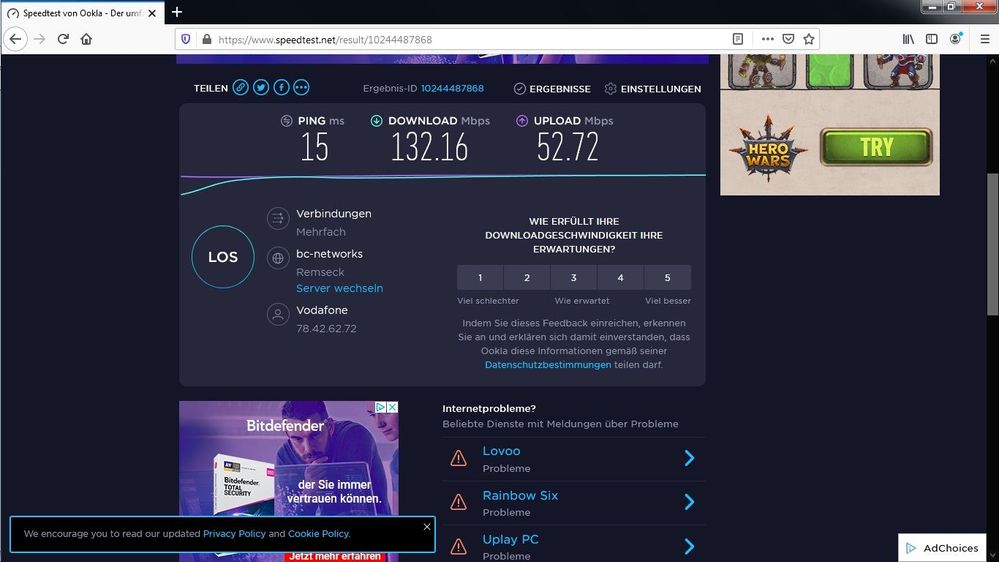999x562 pixels.
Task: Open more sharing options icon
Action: pyautogui.click(x=301, y=87)
